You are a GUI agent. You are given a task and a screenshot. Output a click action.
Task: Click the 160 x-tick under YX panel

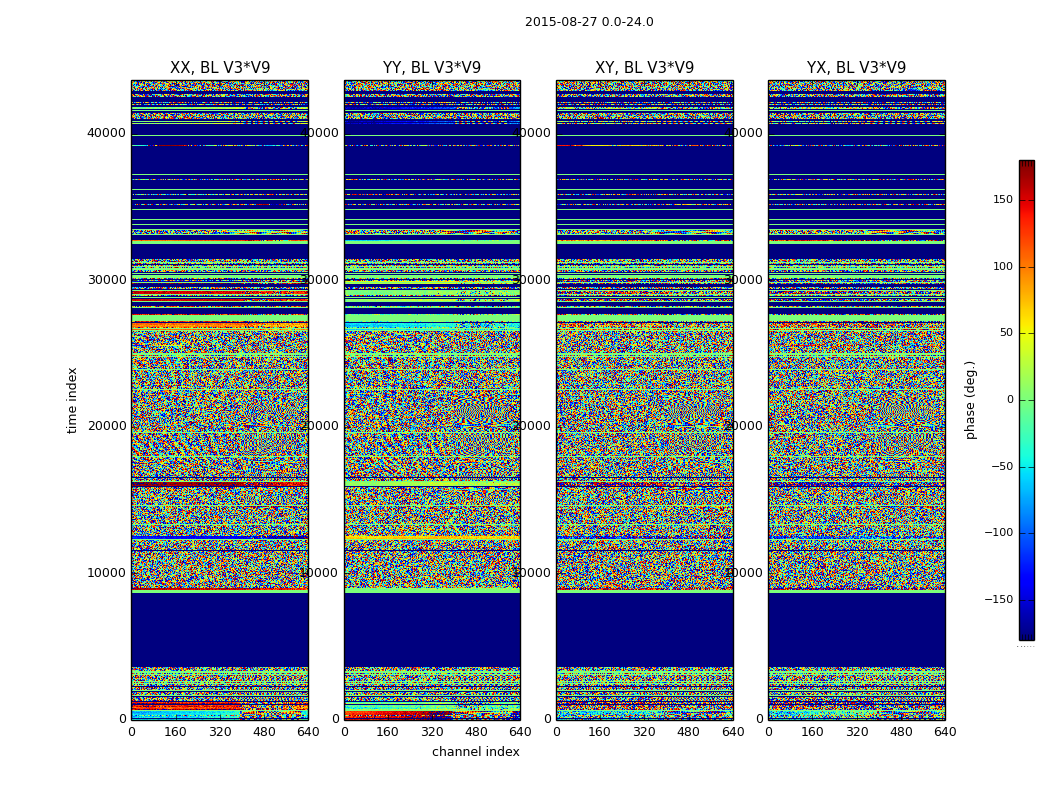click(812, 732)
